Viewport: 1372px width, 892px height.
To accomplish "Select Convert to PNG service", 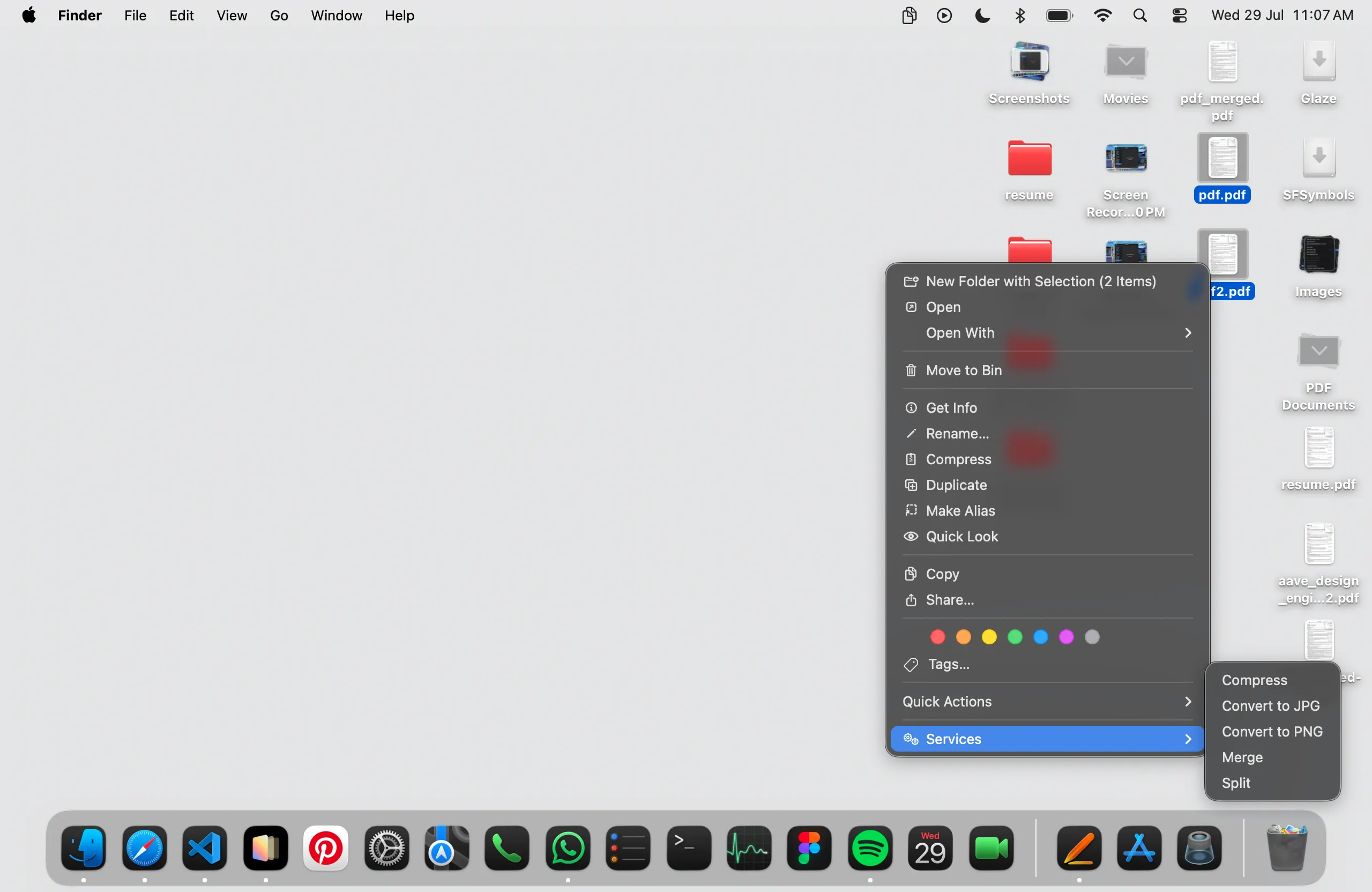I will pyautogui.click(x=1272, y=732).
